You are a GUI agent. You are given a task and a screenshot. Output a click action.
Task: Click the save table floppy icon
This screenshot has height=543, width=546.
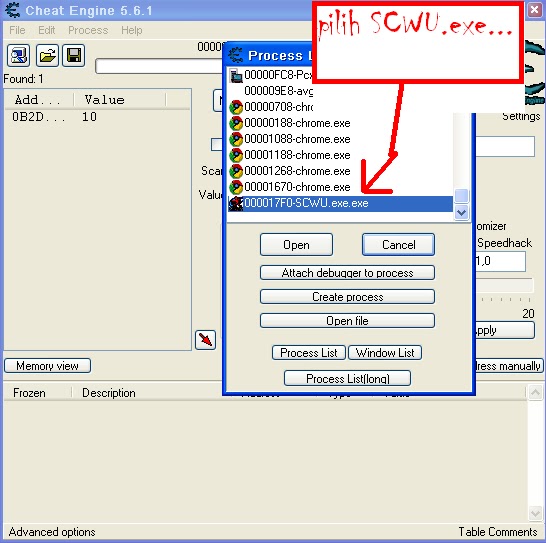73,55
